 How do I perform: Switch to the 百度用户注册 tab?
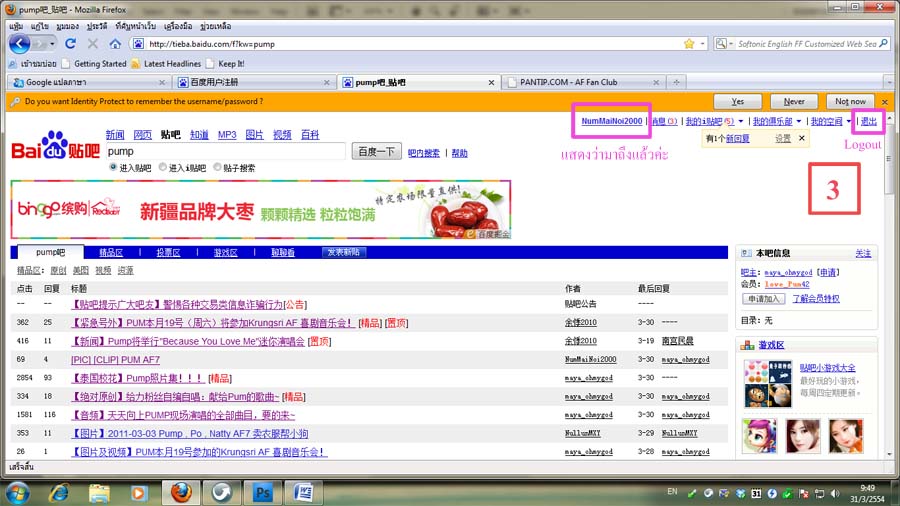click(254, 83)
